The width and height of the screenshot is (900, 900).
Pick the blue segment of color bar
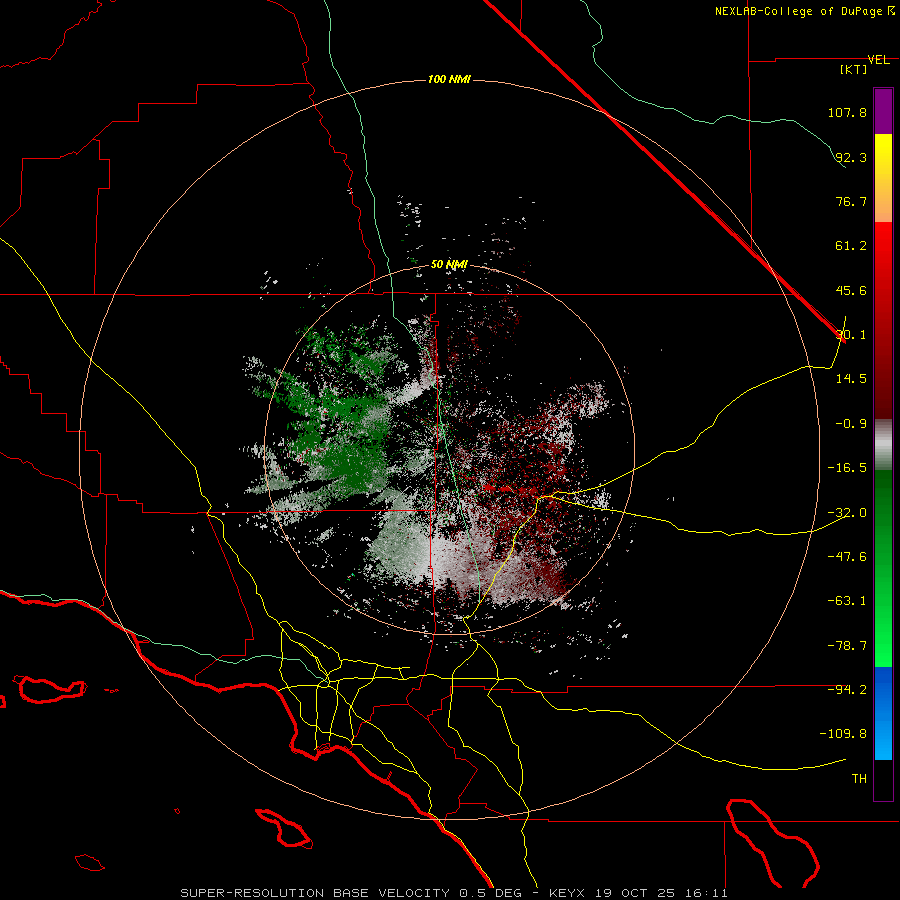point(883,713)
